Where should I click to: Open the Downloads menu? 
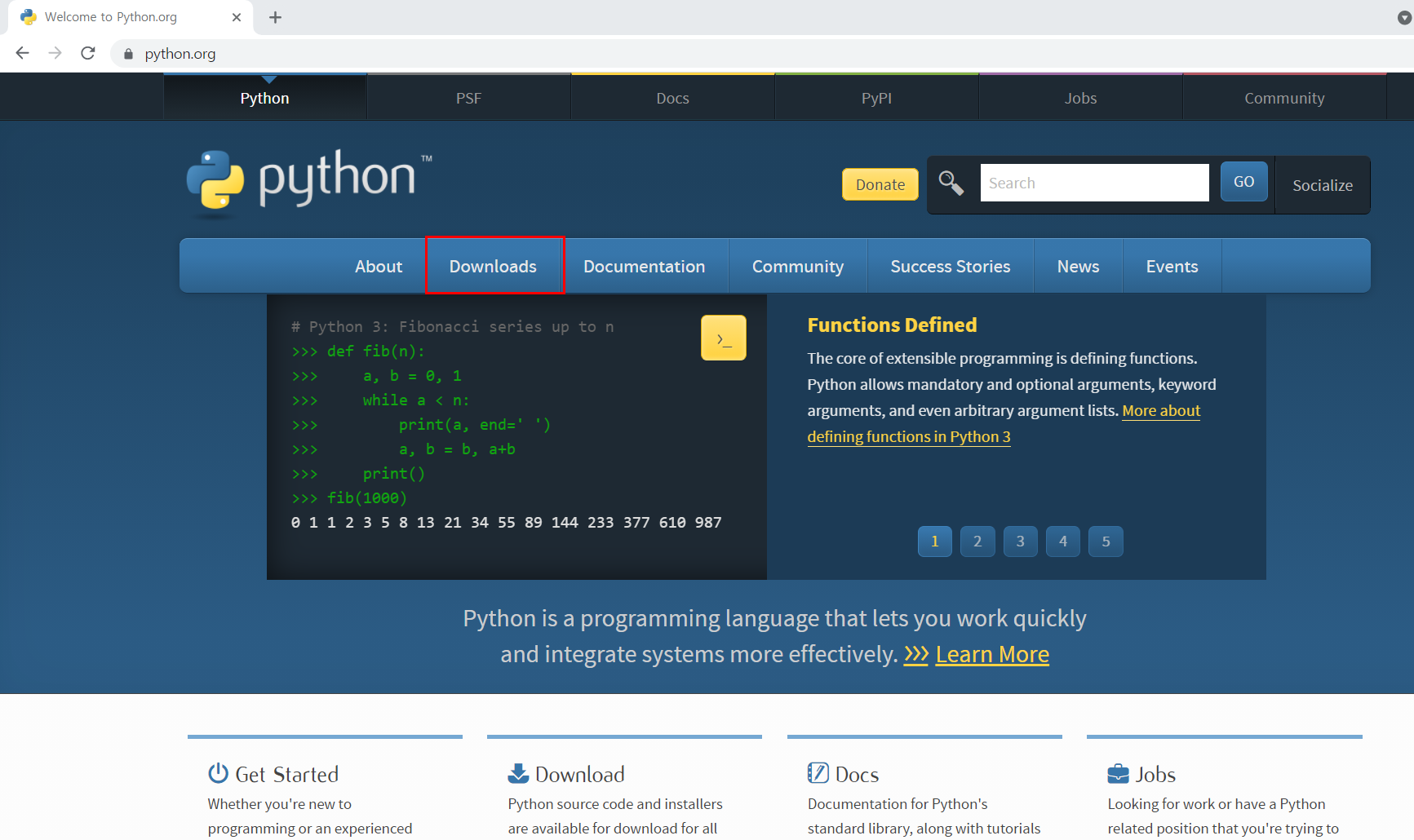click(x=493, y=267)
